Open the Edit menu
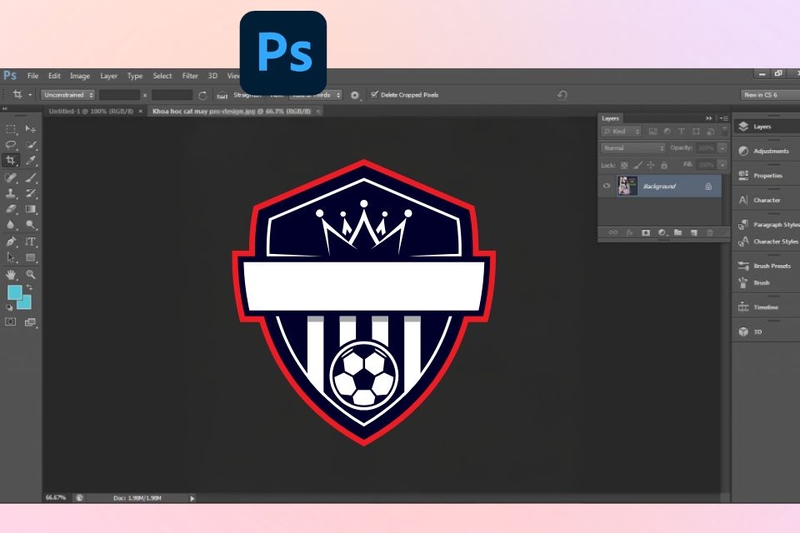Screen dimensions: 800x533 54,76
